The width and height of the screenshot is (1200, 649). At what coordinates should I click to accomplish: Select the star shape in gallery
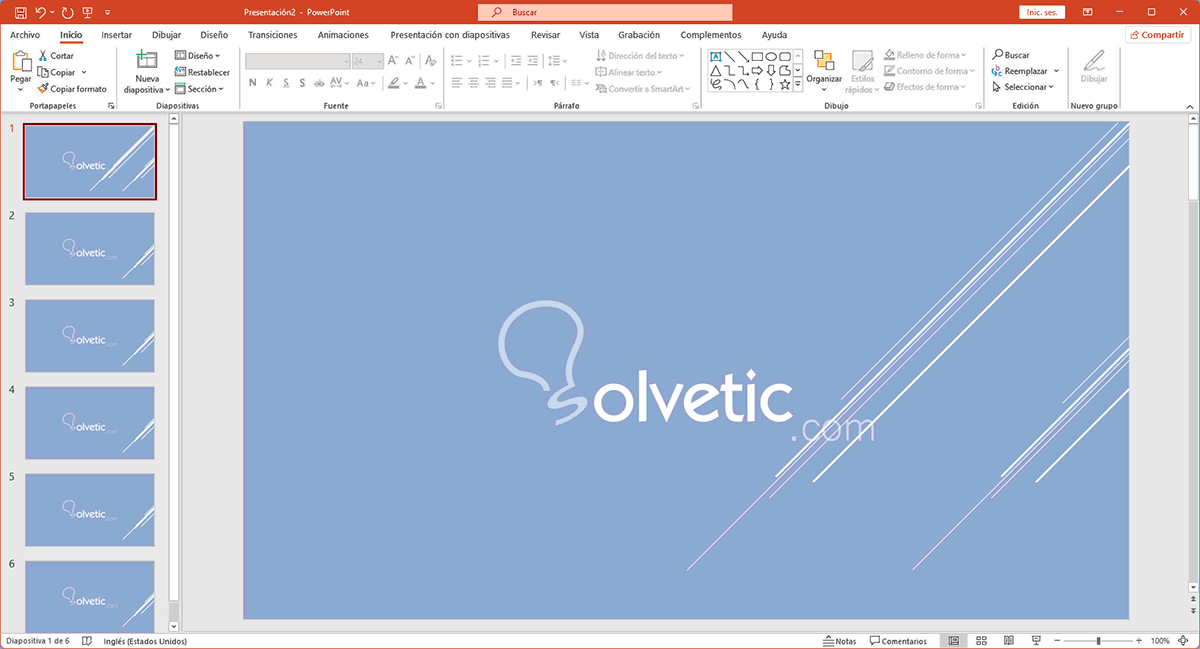click(785, 84)
